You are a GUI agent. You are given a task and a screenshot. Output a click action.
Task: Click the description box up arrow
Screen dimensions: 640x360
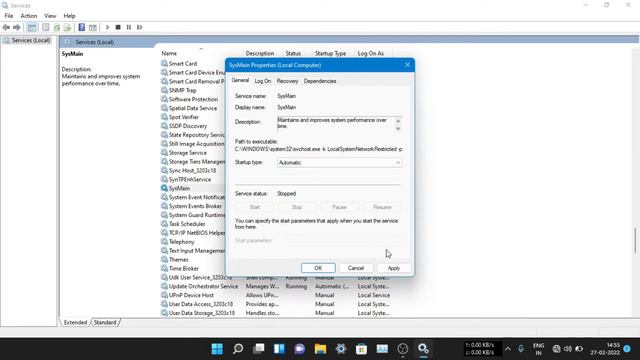[398, 121]
